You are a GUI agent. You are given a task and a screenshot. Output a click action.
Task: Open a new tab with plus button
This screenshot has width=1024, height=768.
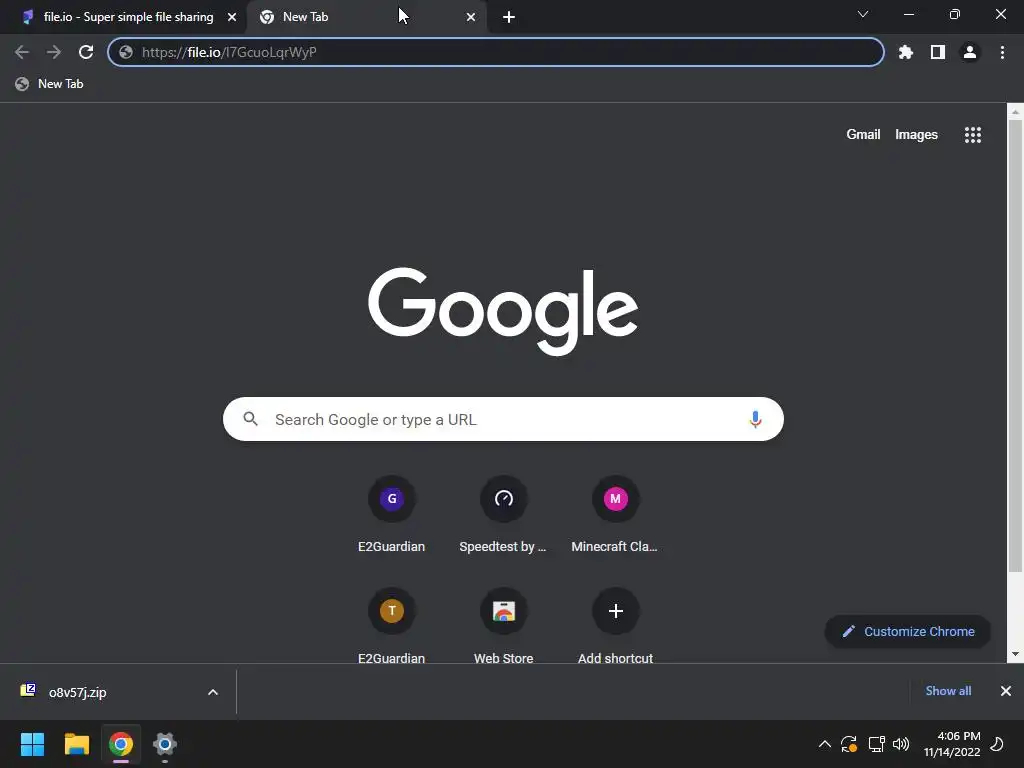point(509,17)
